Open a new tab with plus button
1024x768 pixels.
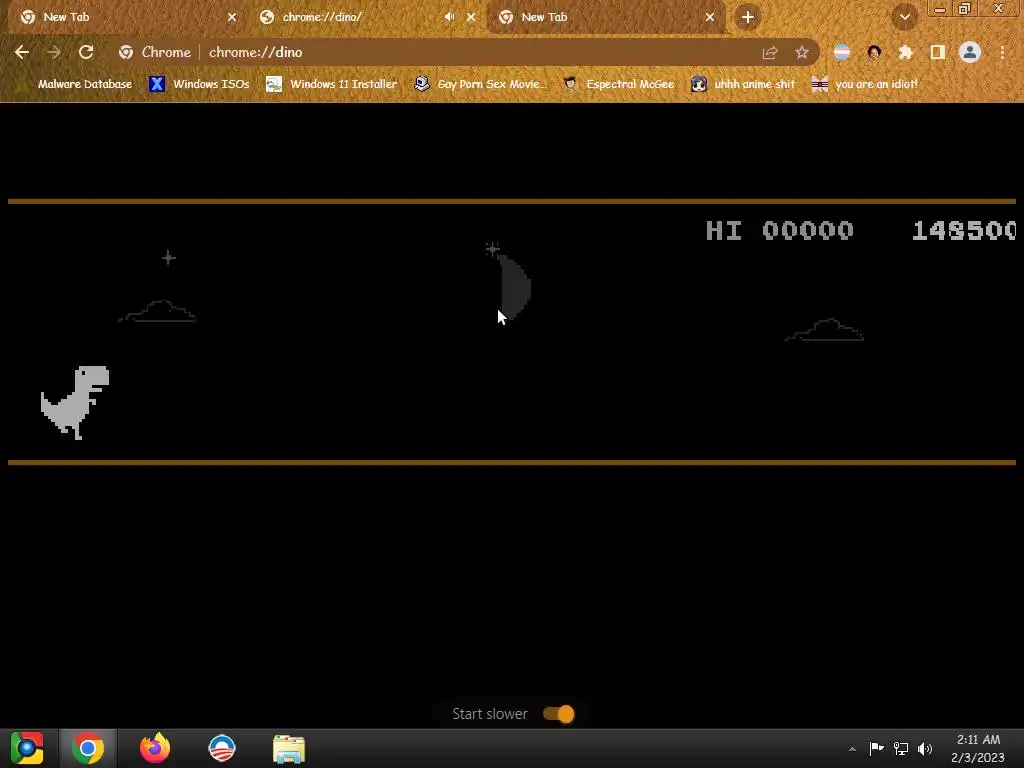click(x=748, y=17)
